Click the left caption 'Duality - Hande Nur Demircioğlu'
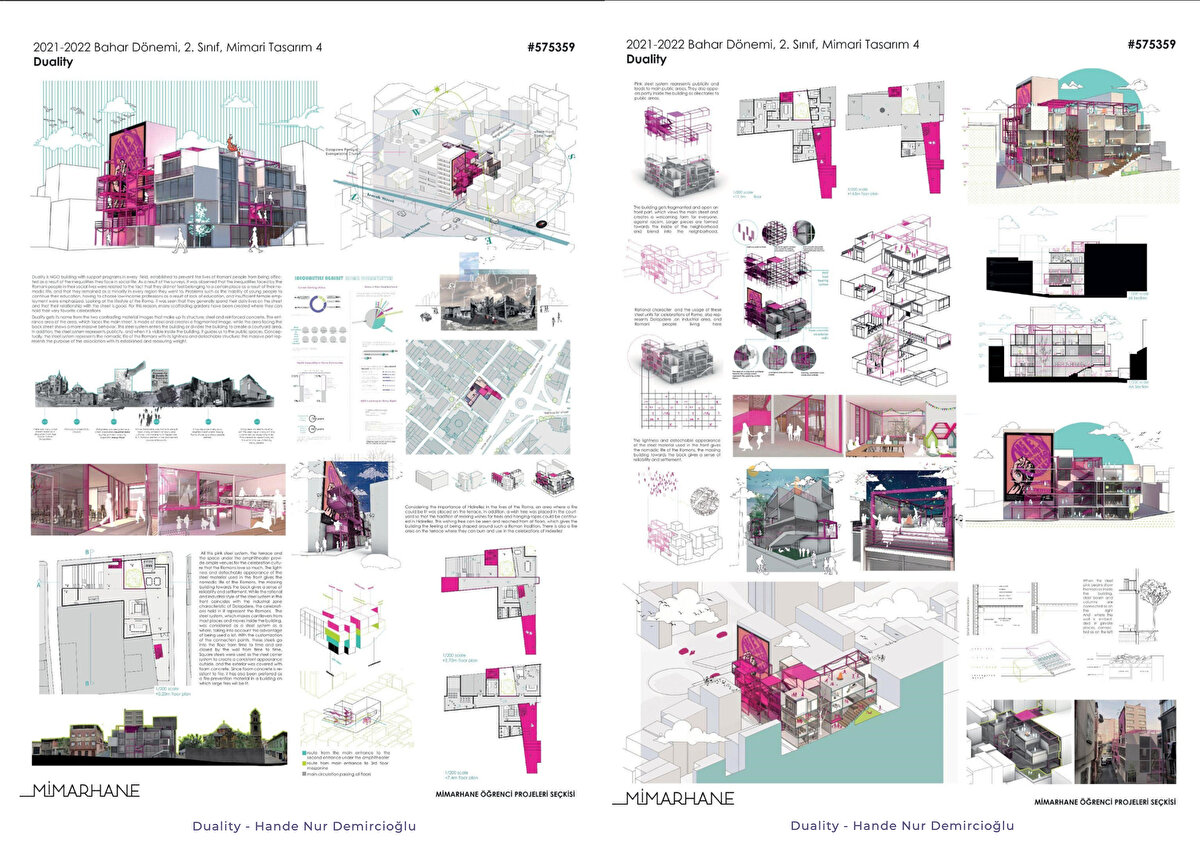1200x851 pixels. (304, 826)
